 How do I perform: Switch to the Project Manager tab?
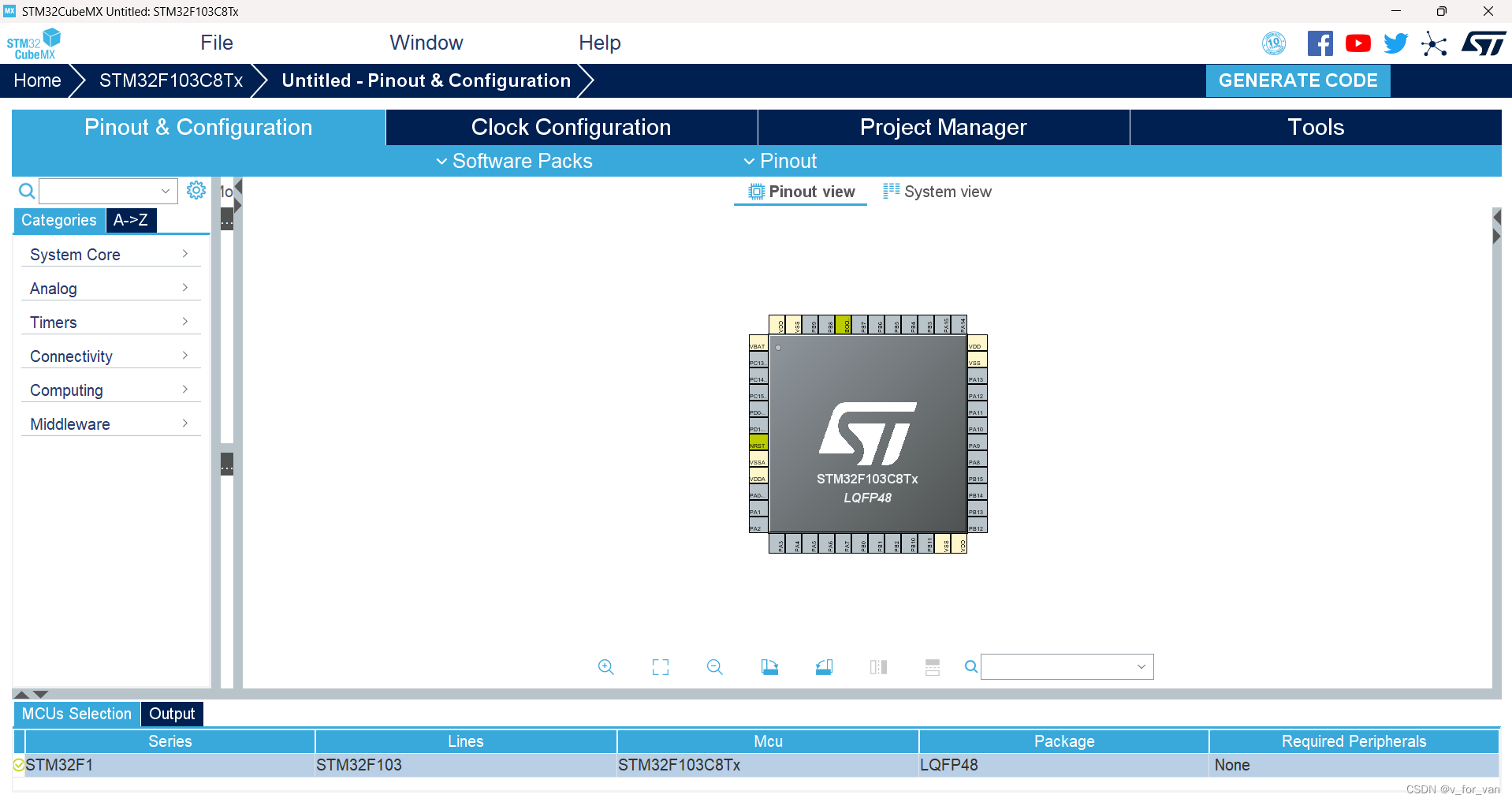coord(944,127)
